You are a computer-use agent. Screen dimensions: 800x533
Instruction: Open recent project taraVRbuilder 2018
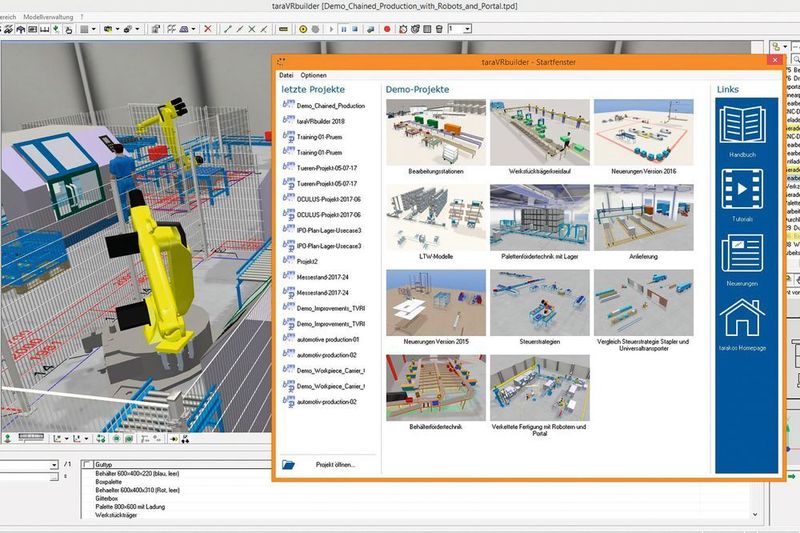(x=320, y=121)
